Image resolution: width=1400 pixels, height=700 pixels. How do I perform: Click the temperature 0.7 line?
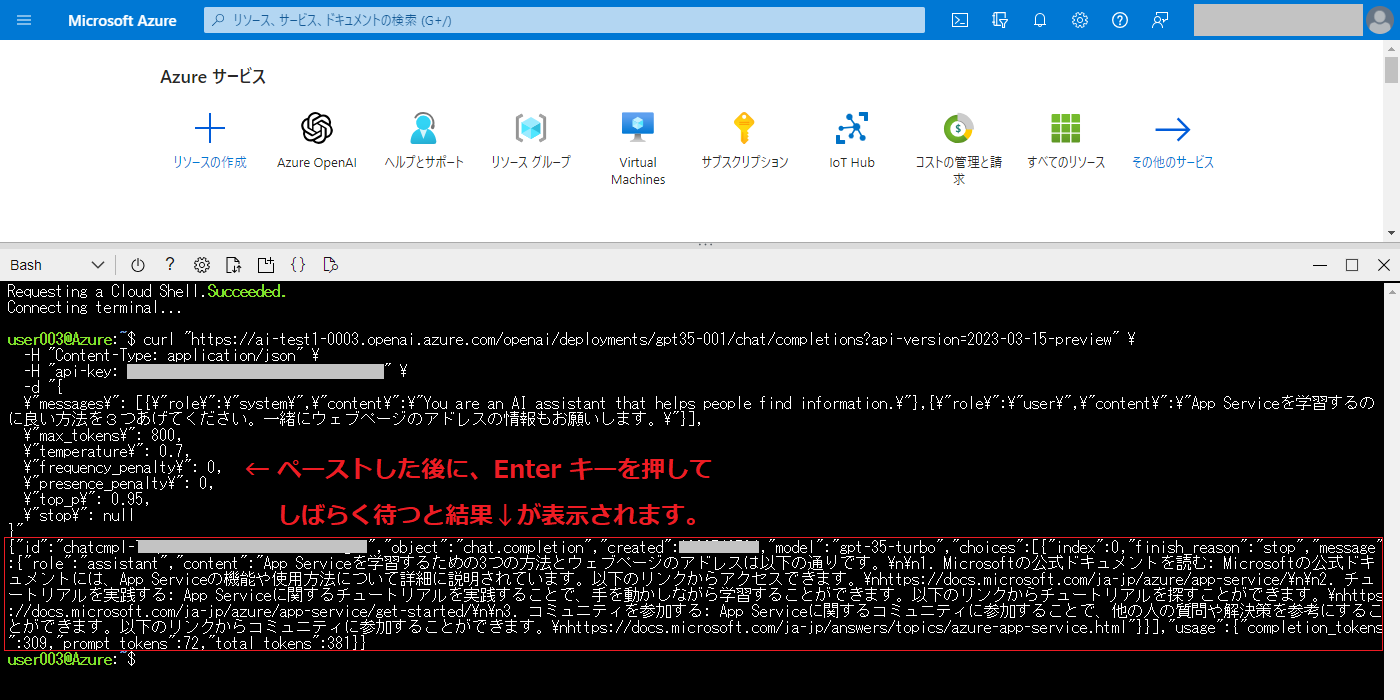tap(106, 451)
